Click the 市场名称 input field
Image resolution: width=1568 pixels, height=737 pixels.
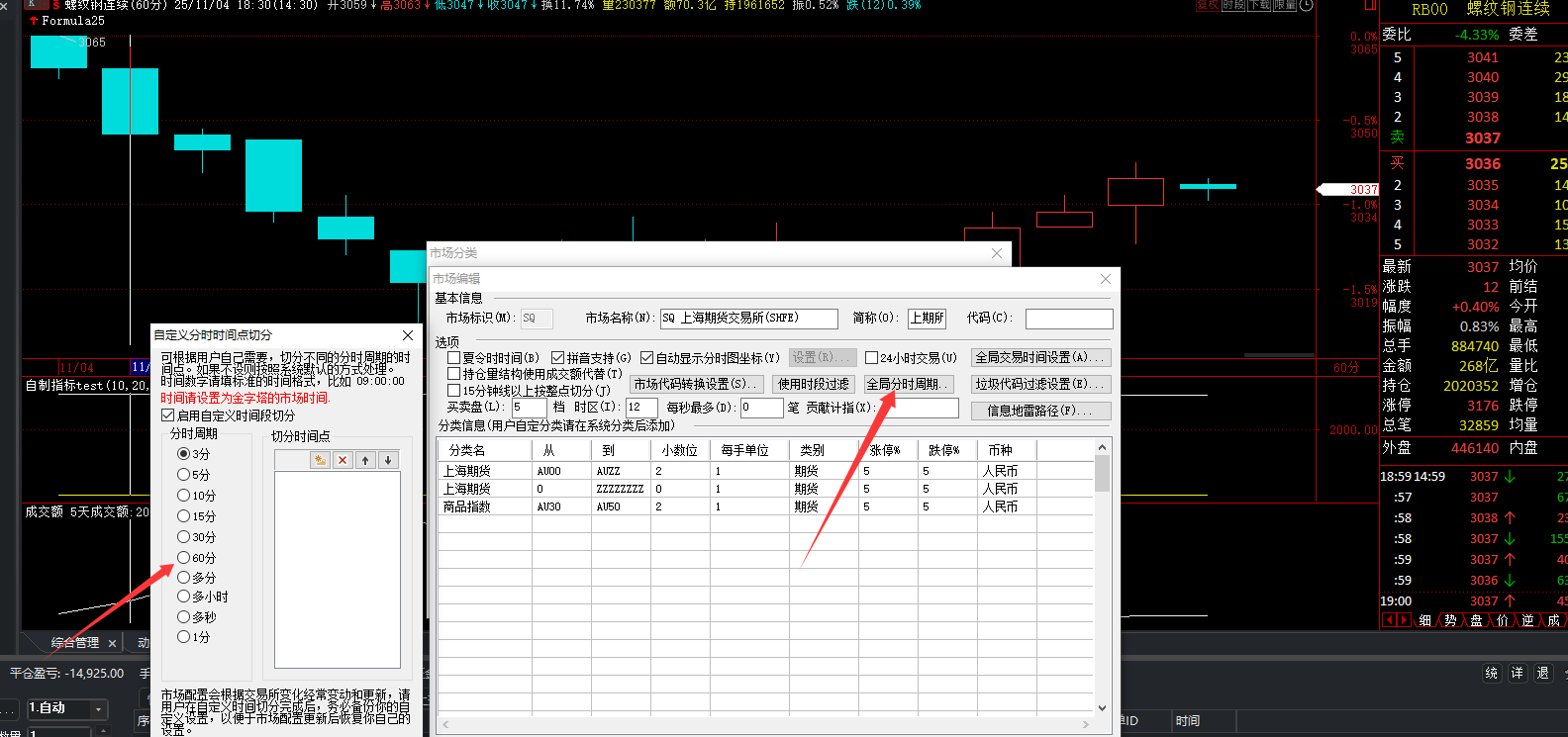click(748, 319)
